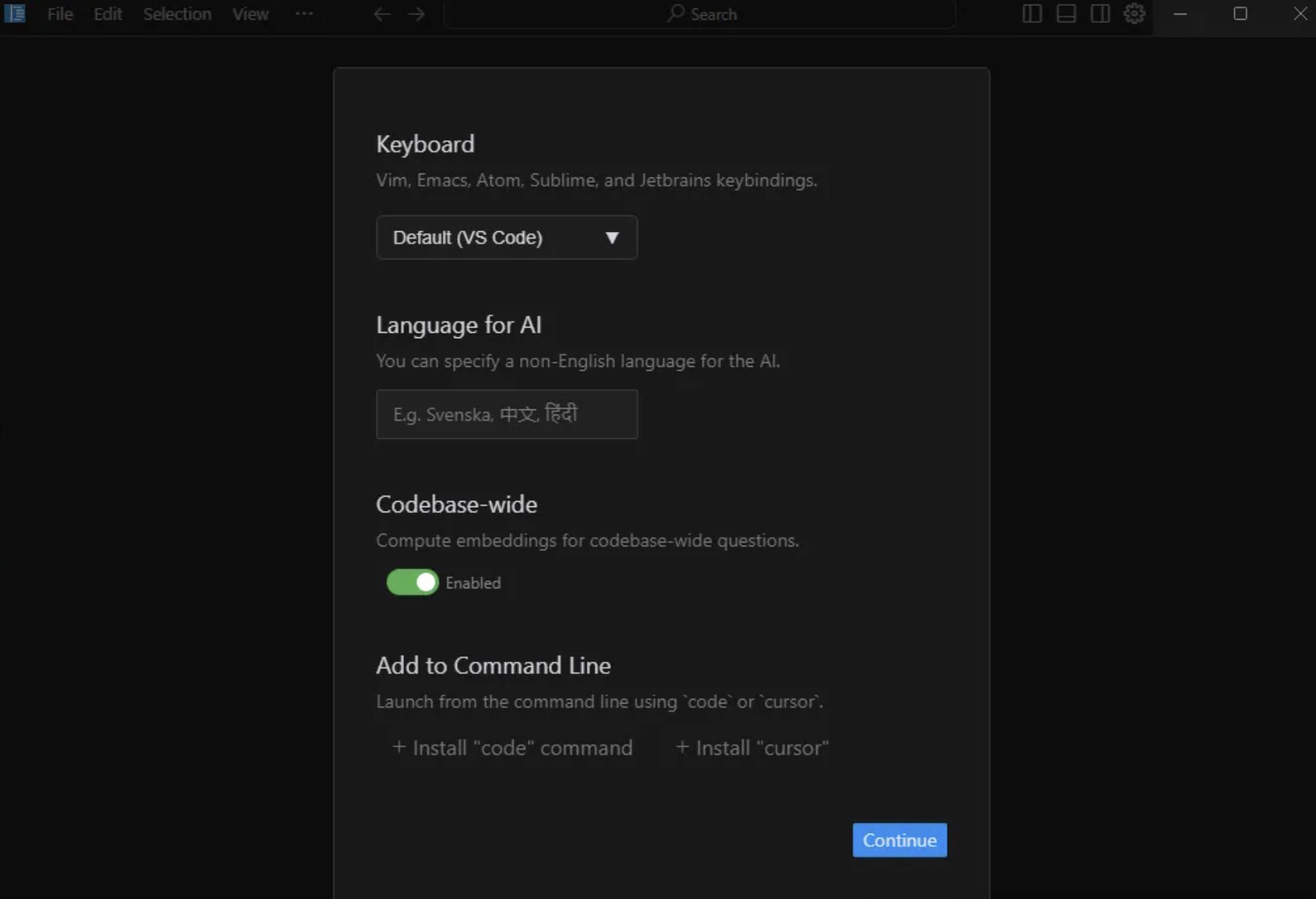Go forward with the right arrow
This screenshot has height=899, width=1316.
tap(416, 14)
